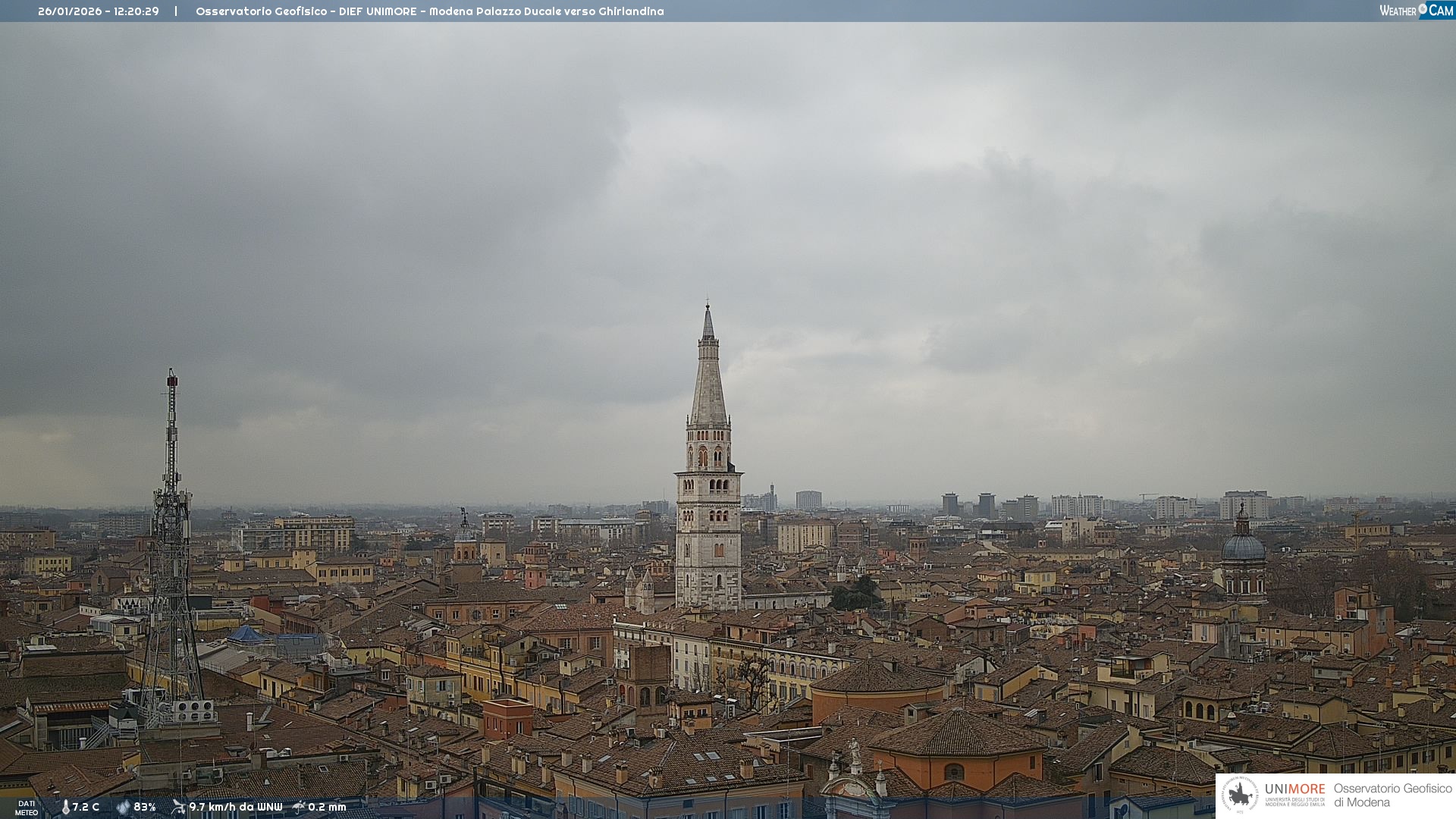
Task: Click the UNIMORE circular seal emblem
Action: [x=1240, y=795]
